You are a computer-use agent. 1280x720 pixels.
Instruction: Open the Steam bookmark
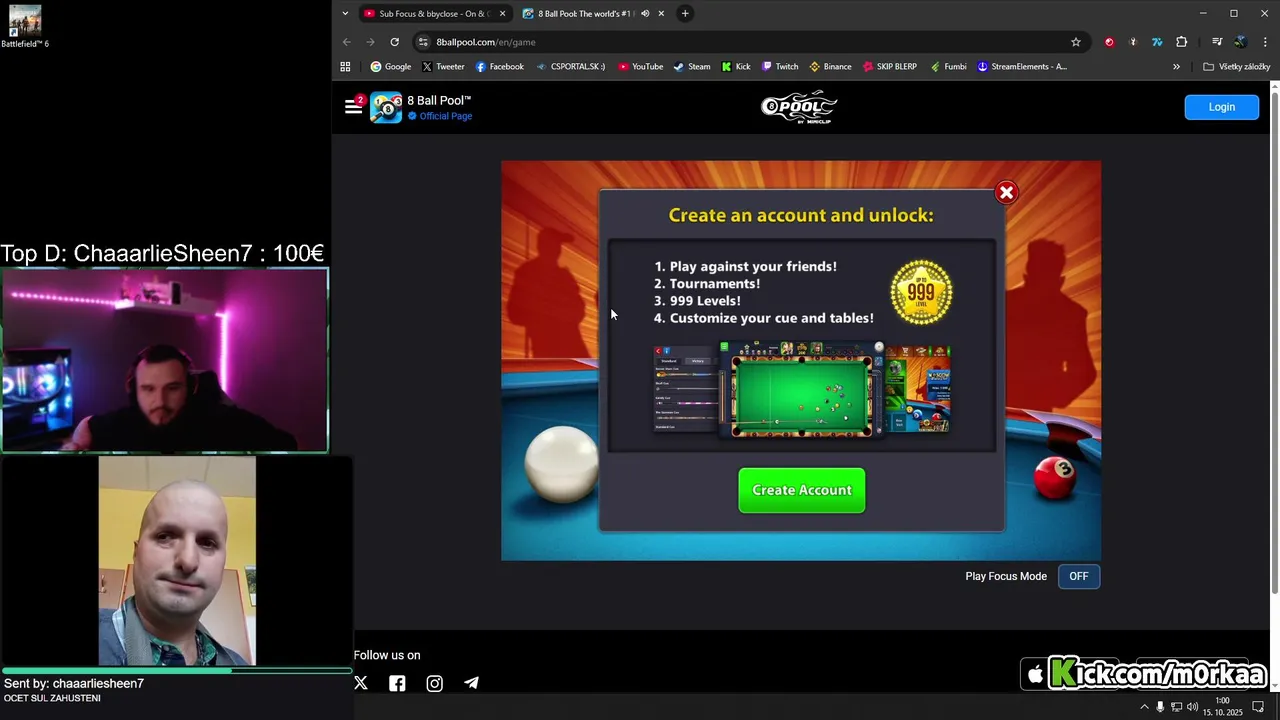pos(692,67)
